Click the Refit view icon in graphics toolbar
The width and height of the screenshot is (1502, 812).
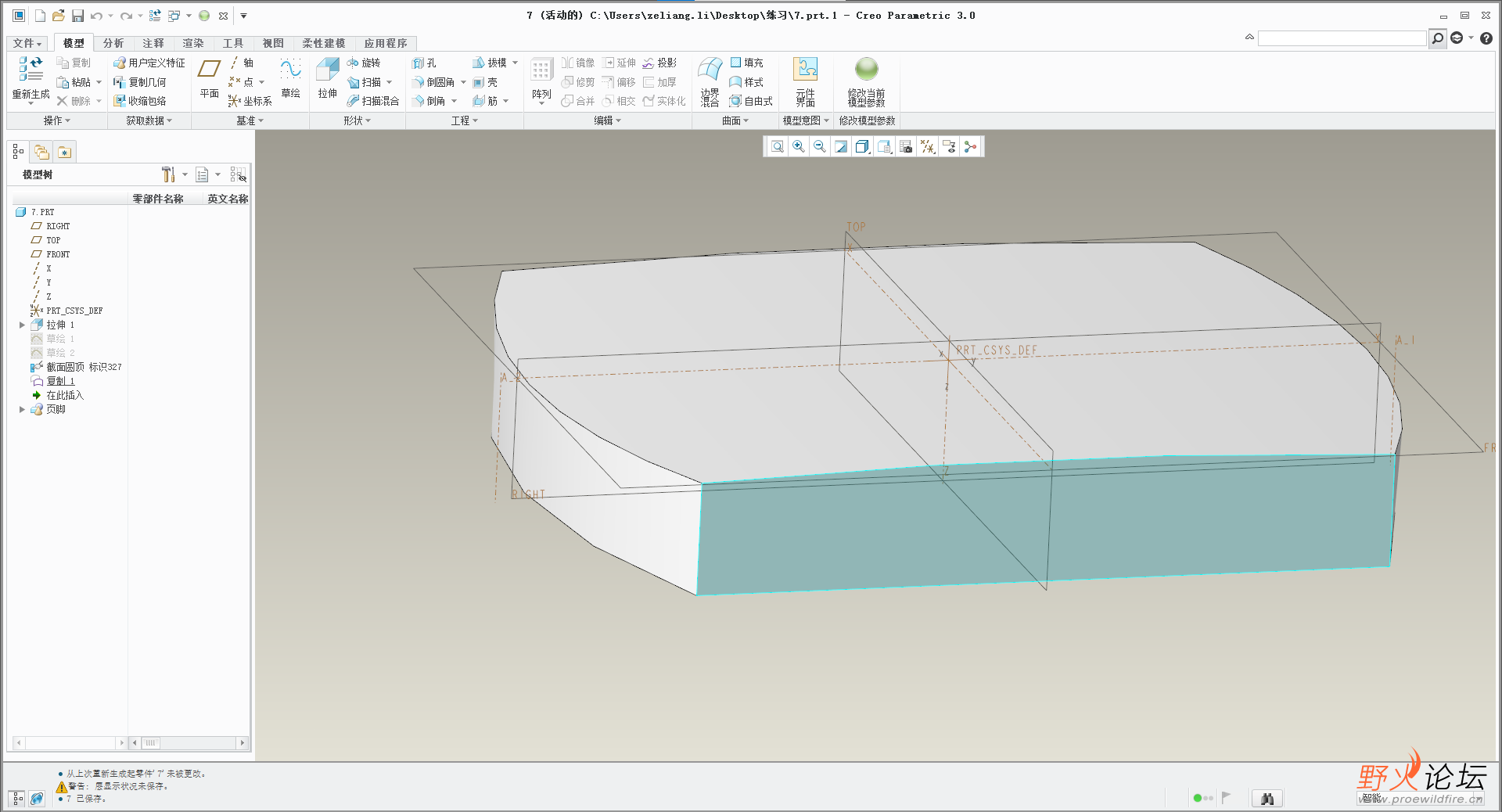click(777, 146)
